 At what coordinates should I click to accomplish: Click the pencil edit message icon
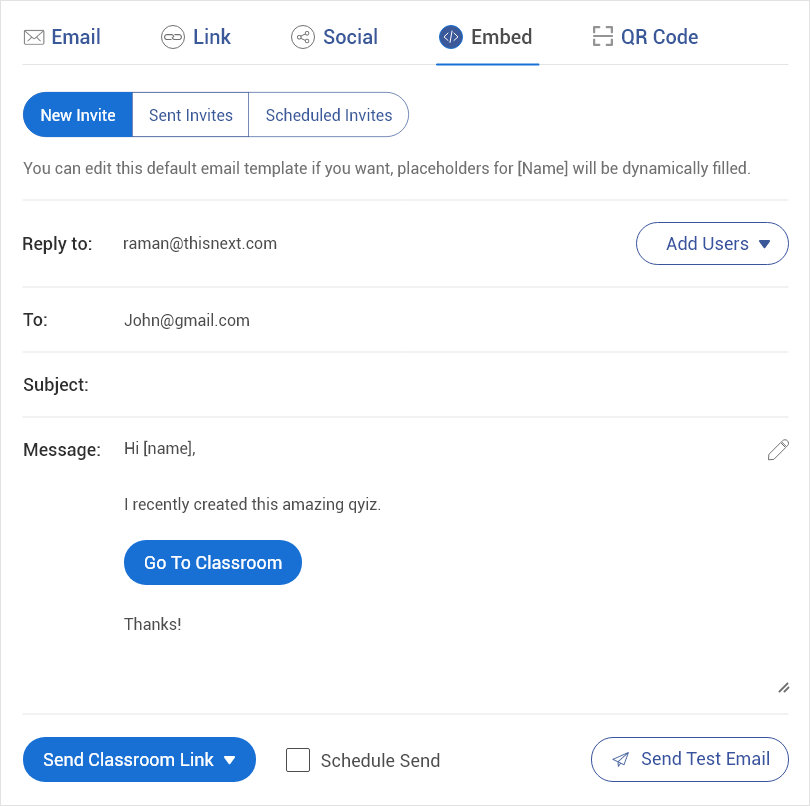(778, 450)
